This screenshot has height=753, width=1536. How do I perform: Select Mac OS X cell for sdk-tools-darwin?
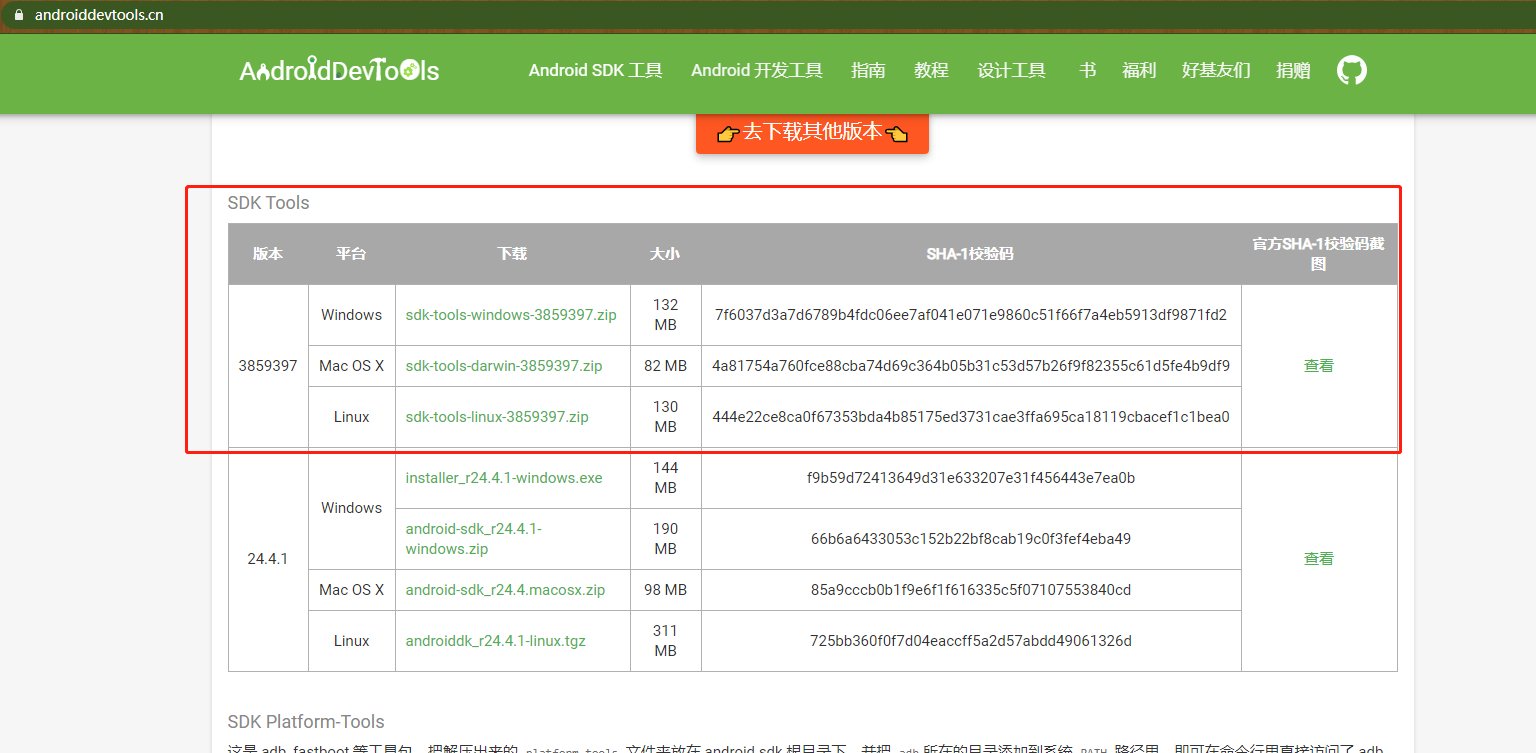pos(352,366)
